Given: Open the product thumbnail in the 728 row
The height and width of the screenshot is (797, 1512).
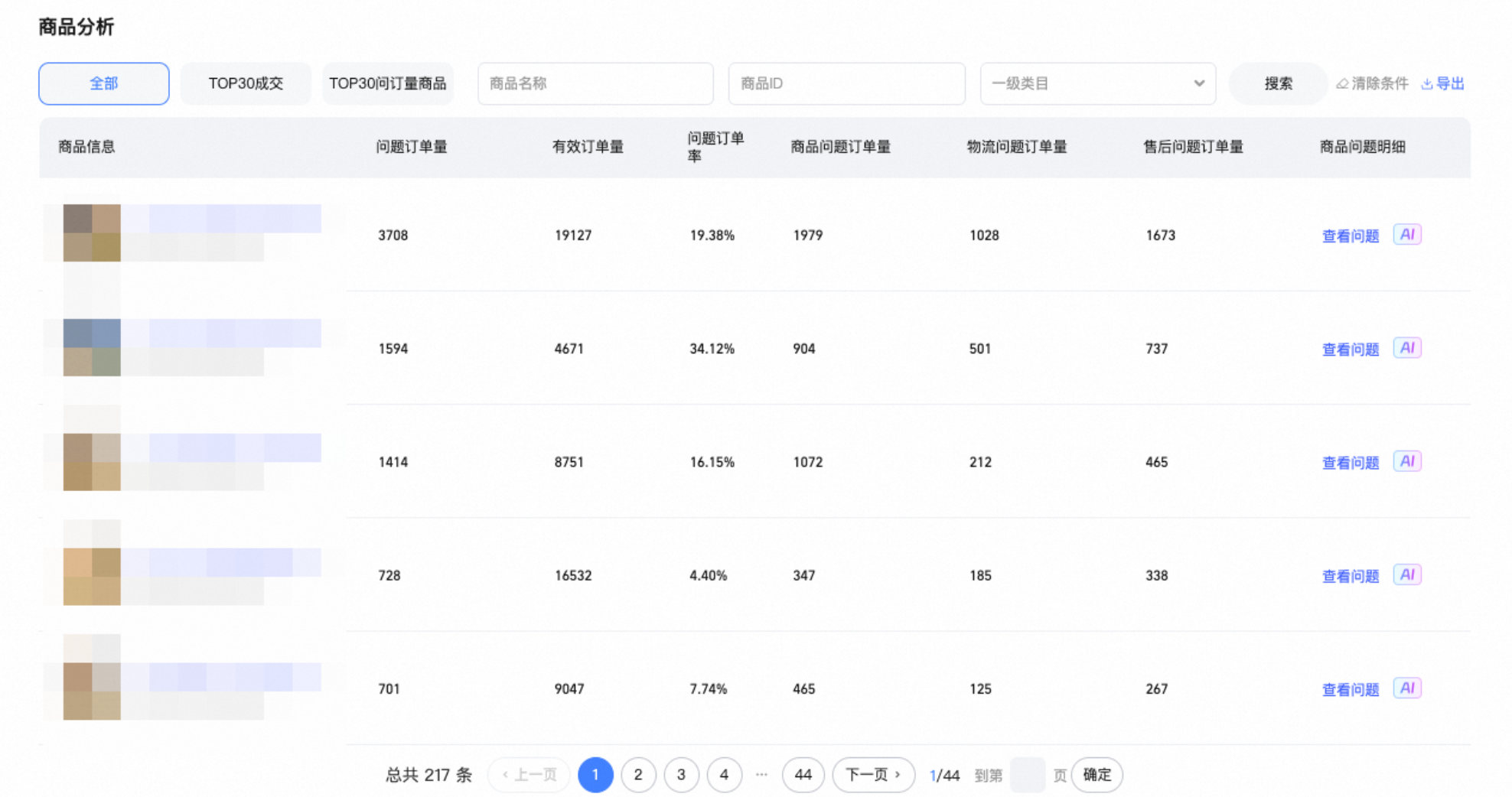Looking at the screenshot, I should [92, 577].
